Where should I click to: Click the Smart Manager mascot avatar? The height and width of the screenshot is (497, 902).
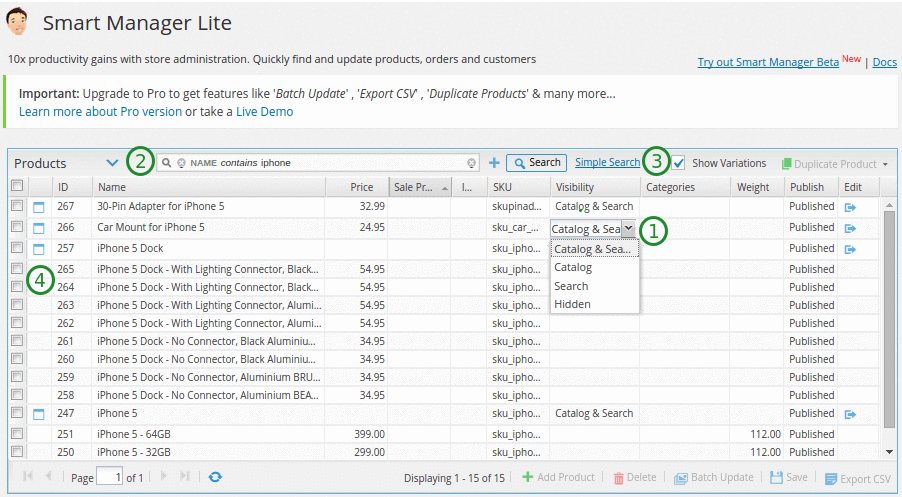18,22
